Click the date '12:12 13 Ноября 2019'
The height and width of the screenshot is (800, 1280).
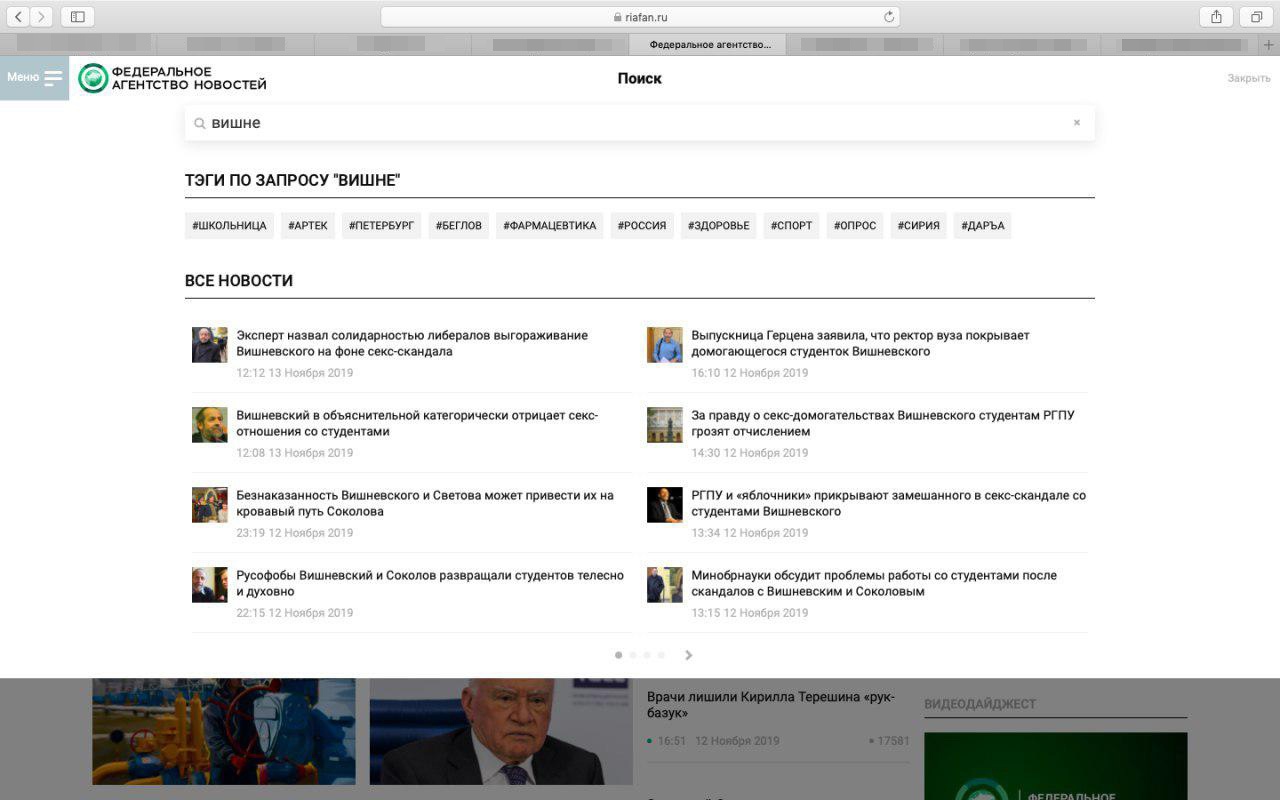tap(295, 373)
